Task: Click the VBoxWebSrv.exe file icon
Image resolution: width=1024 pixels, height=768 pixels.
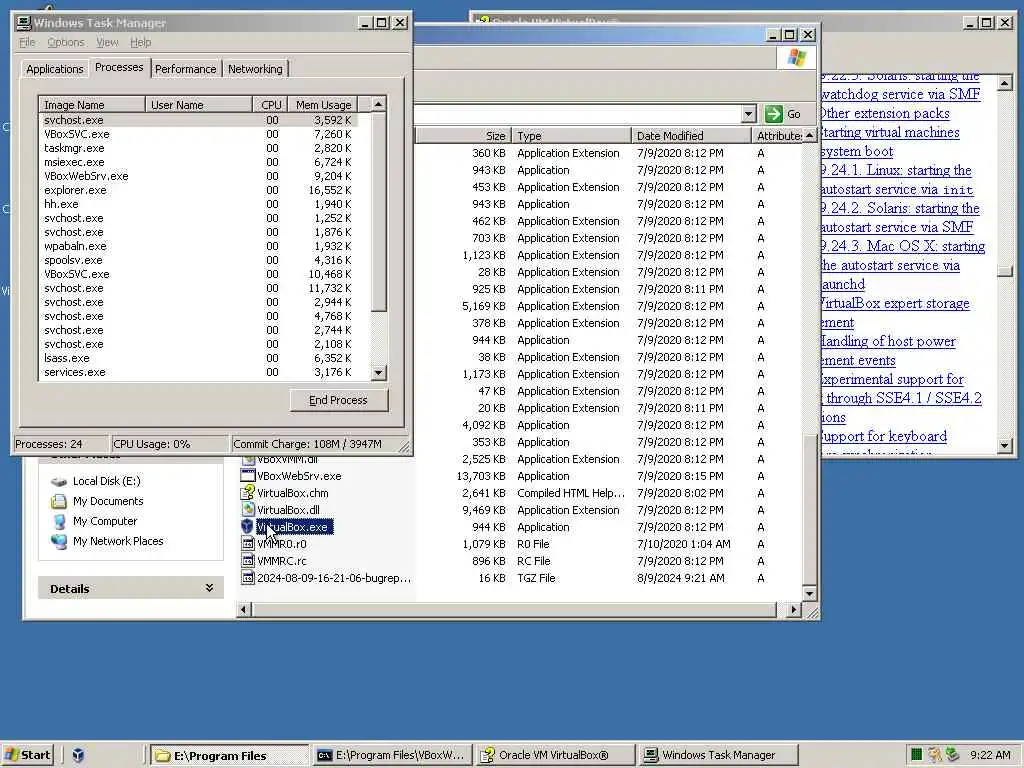Action: coord(248,475)
